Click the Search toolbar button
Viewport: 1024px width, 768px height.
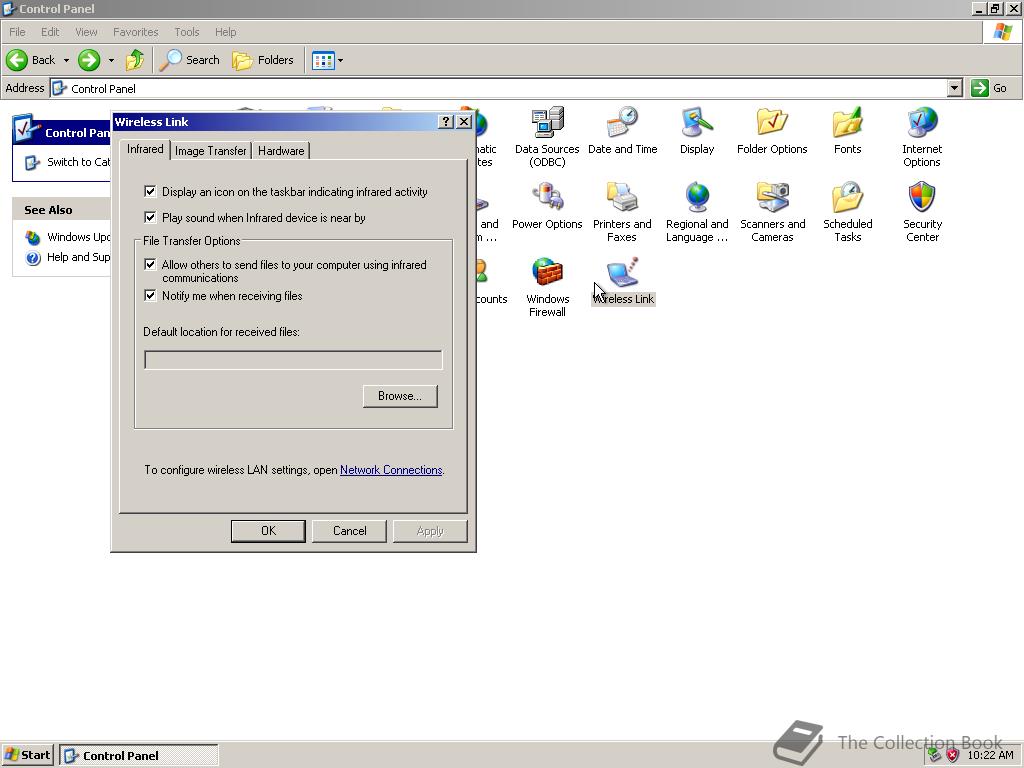coord(190,60)
